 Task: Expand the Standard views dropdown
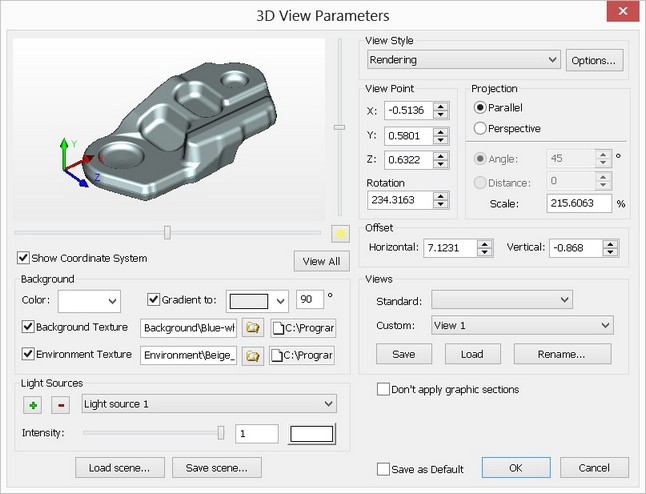(501, 300)
